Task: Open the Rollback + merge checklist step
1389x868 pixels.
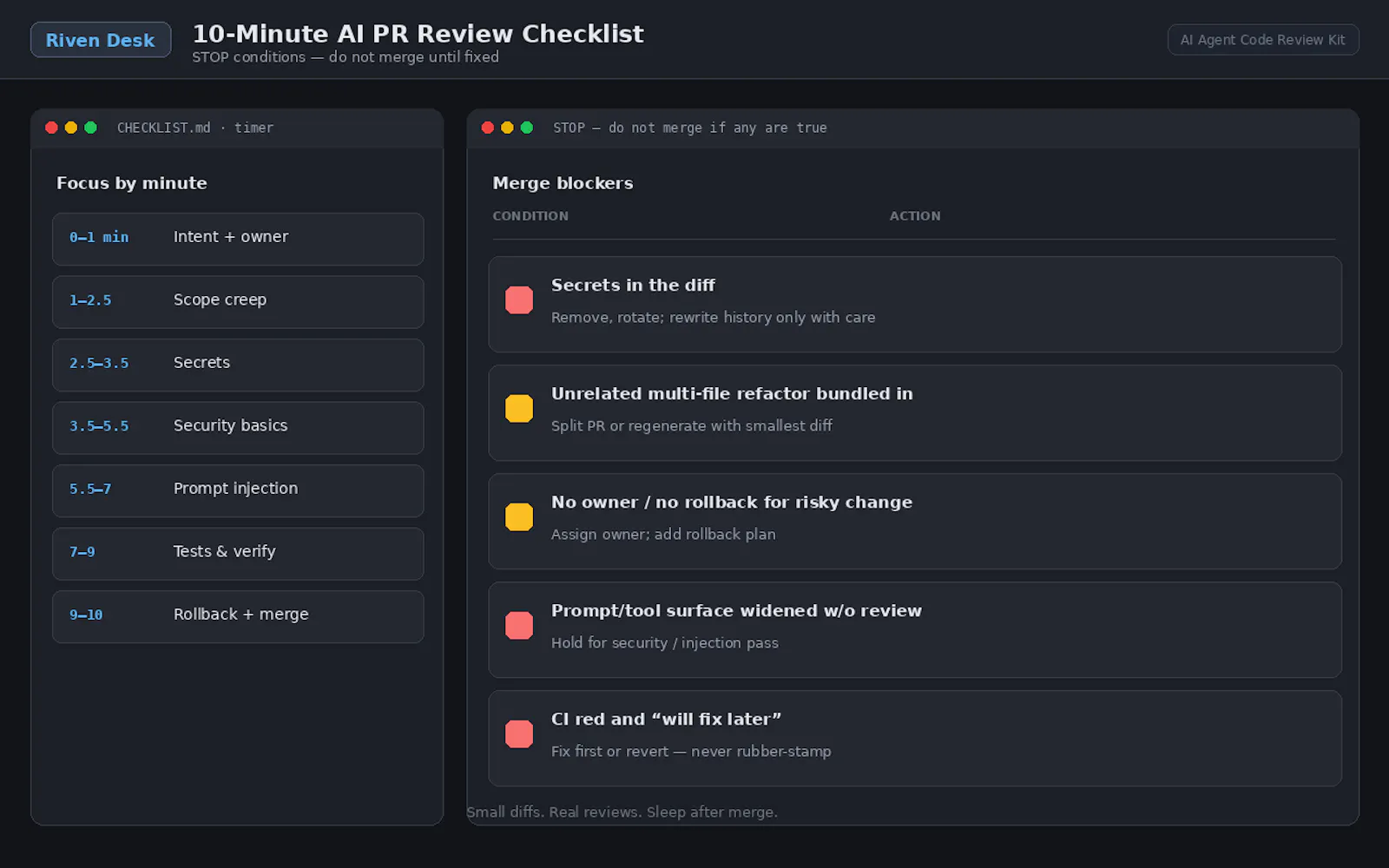Action: pos(238,617)
